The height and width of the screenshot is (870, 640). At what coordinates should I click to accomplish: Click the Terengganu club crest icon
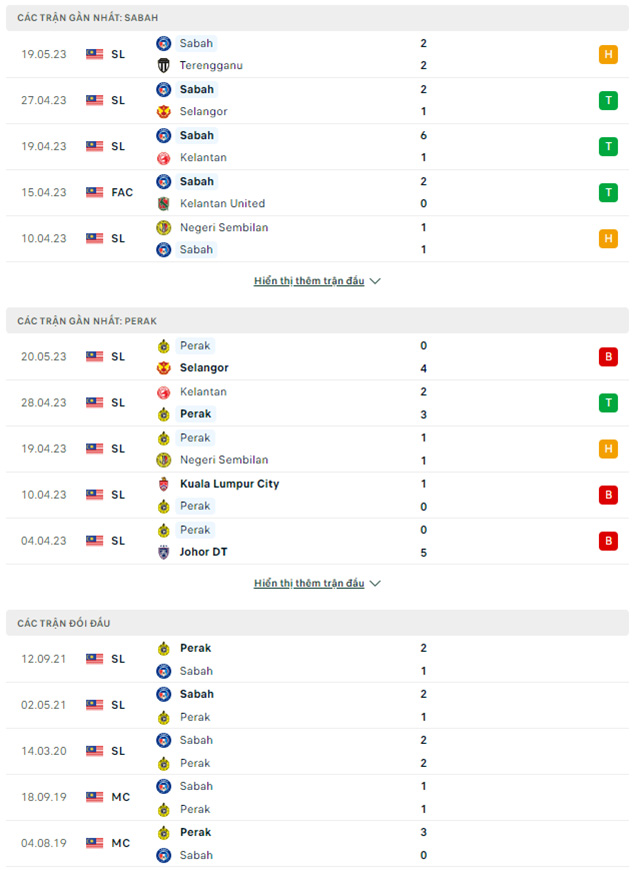(164, 65)
